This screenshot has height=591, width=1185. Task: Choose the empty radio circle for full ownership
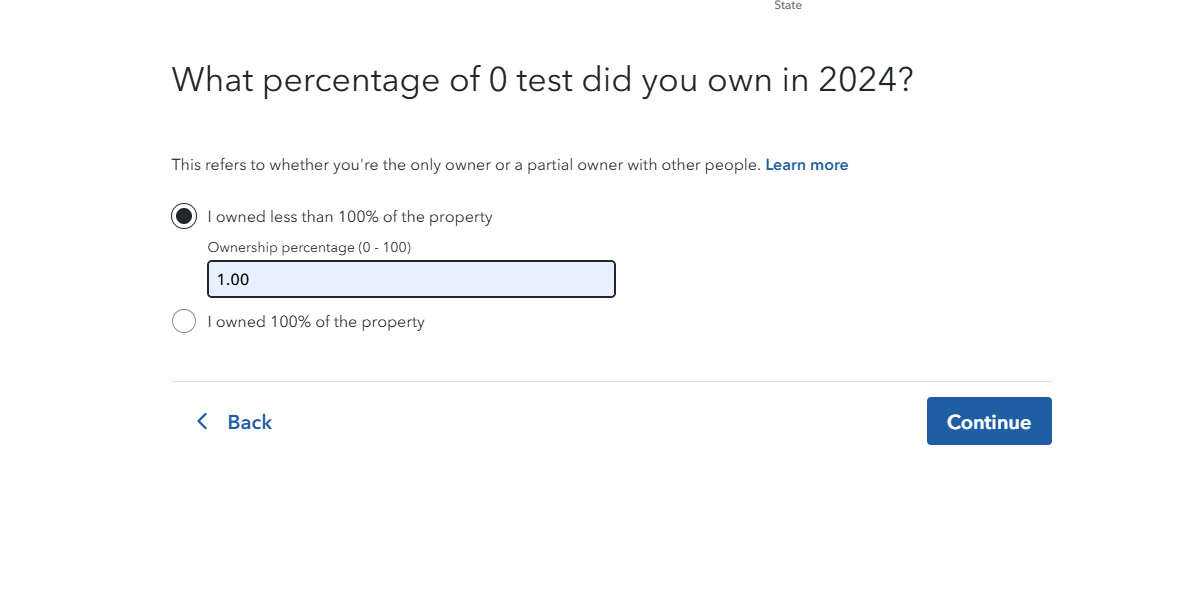coord(184,321)
